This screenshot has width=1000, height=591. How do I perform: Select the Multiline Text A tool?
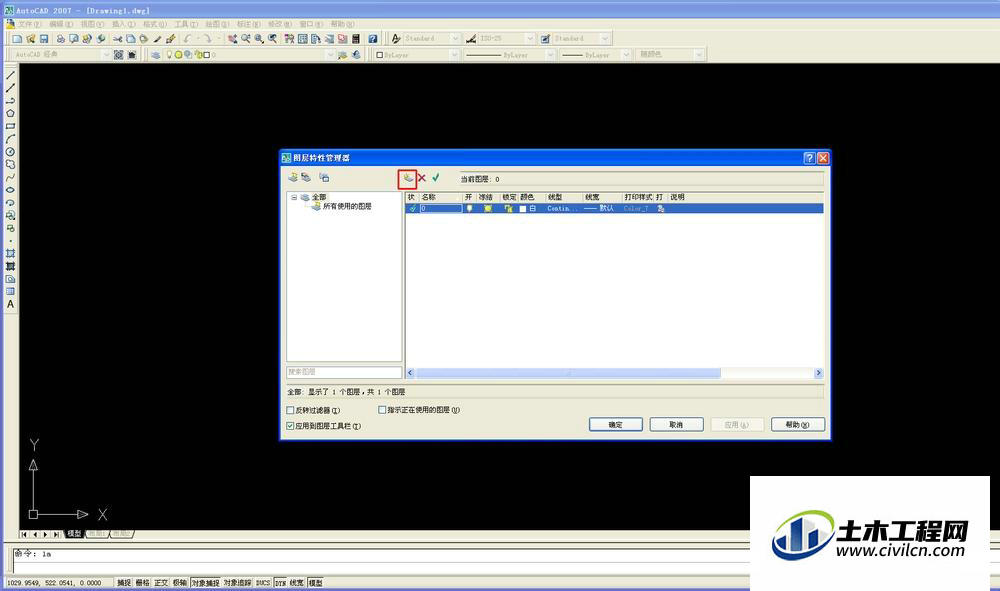pos(10,305)
